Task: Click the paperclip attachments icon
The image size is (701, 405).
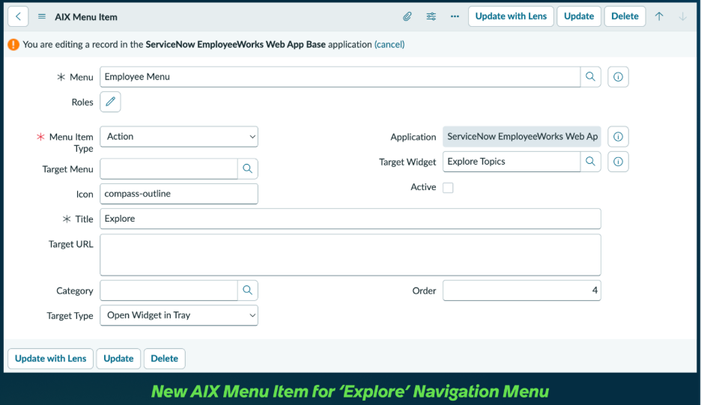Action: [x=407, y=17]
